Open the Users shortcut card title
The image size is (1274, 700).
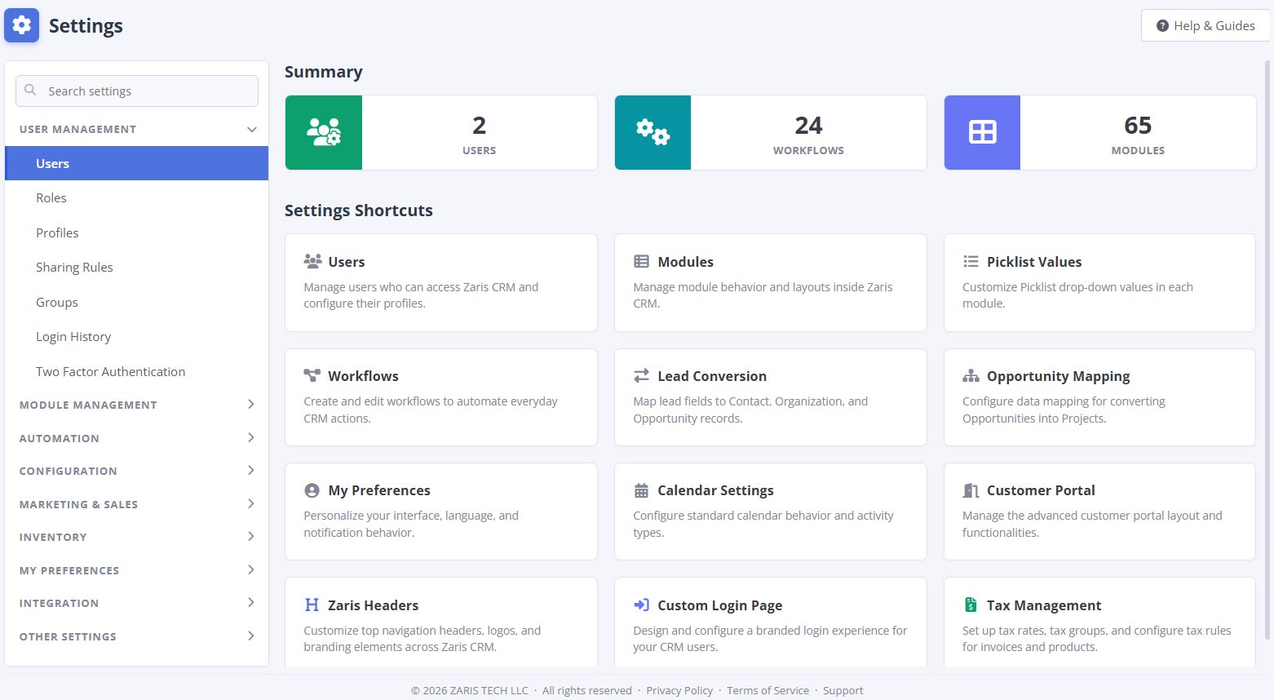click(x=346, y=262)
